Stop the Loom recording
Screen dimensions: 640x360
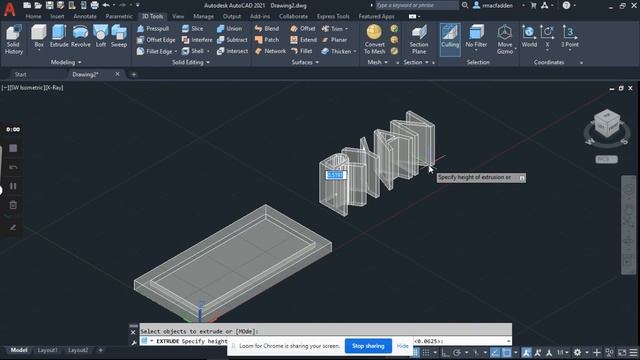pyautogui.click(x=13, y=148)
